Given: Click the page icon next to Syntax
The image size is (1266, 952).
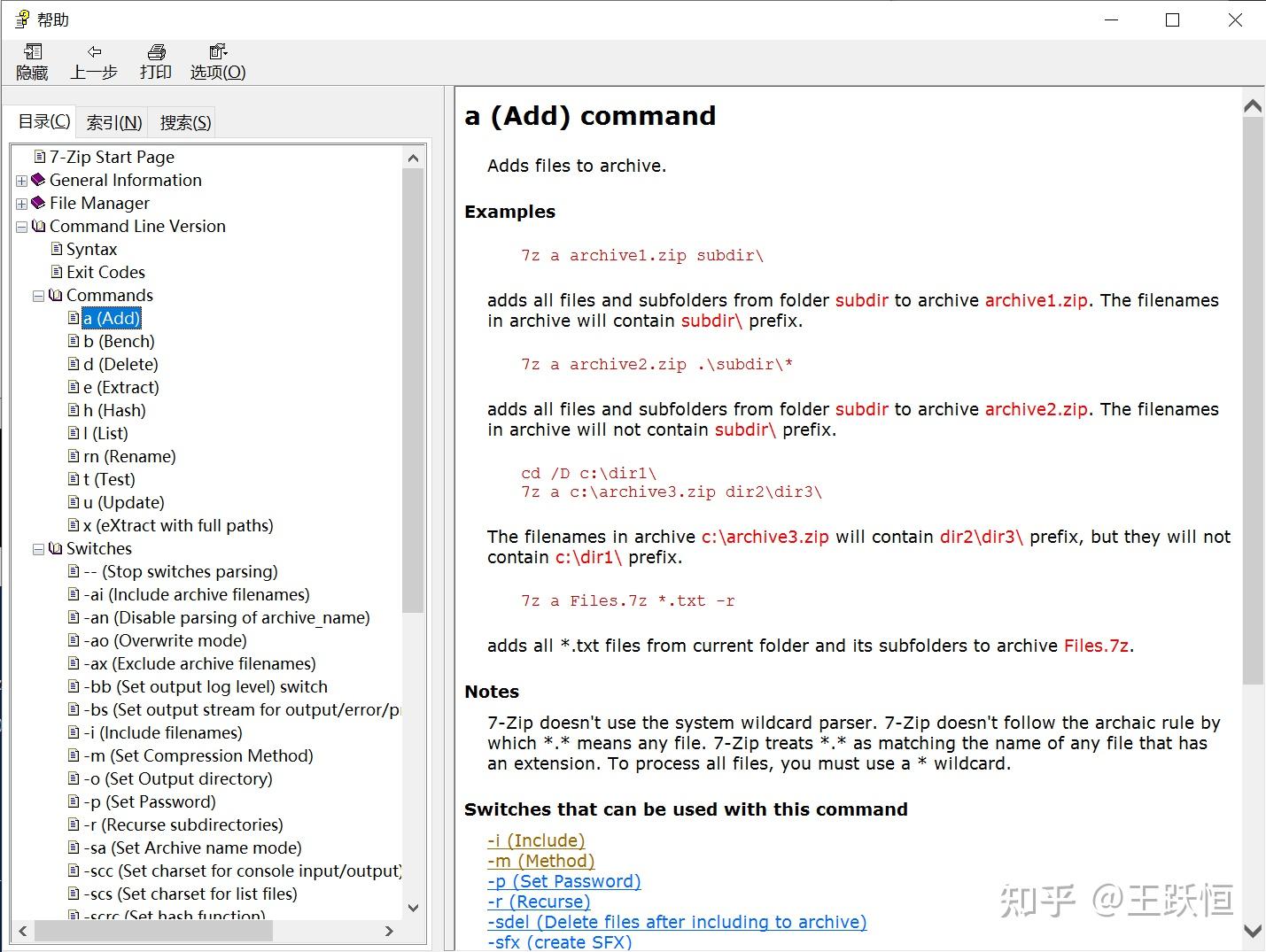Looking at the screenshot, I should 57,249.
